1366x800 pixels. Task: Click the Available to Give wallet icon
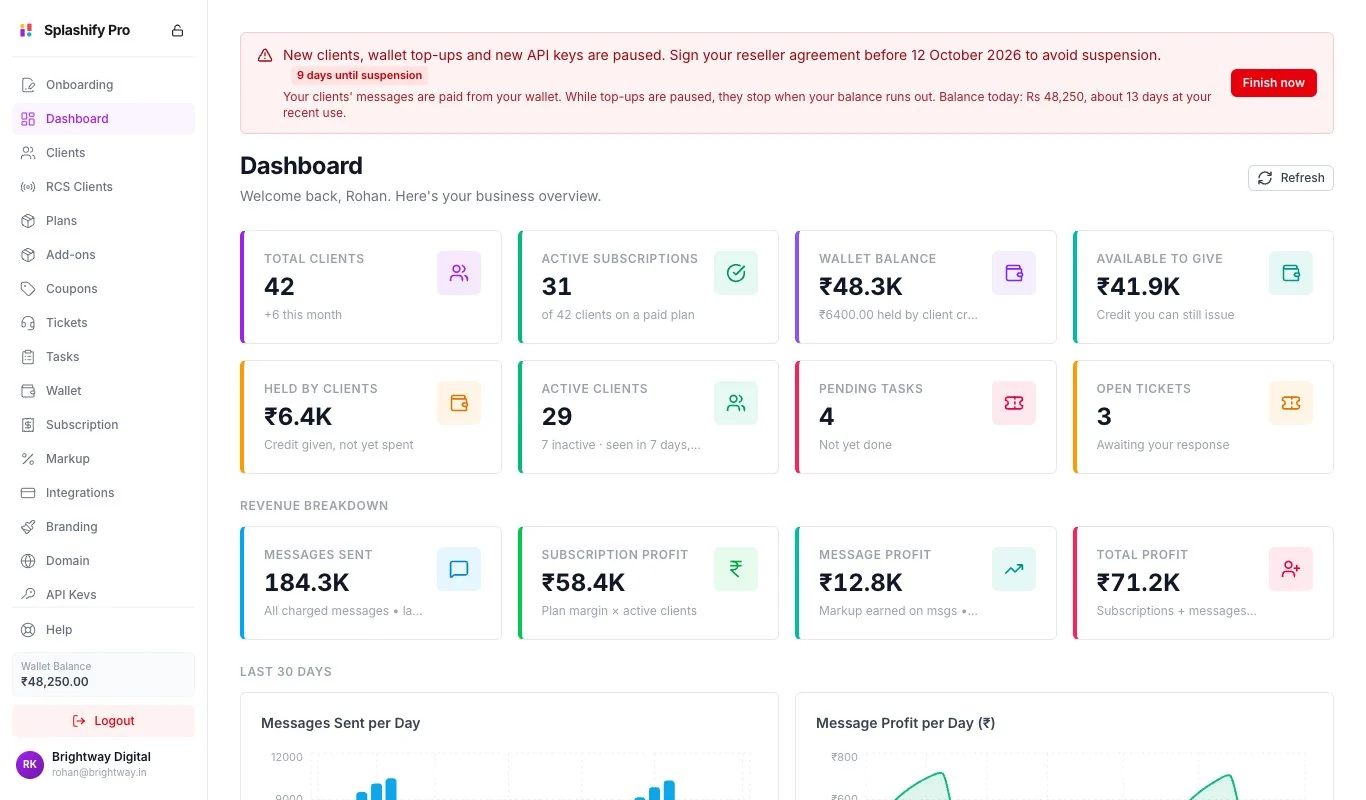pos(1291,273)
